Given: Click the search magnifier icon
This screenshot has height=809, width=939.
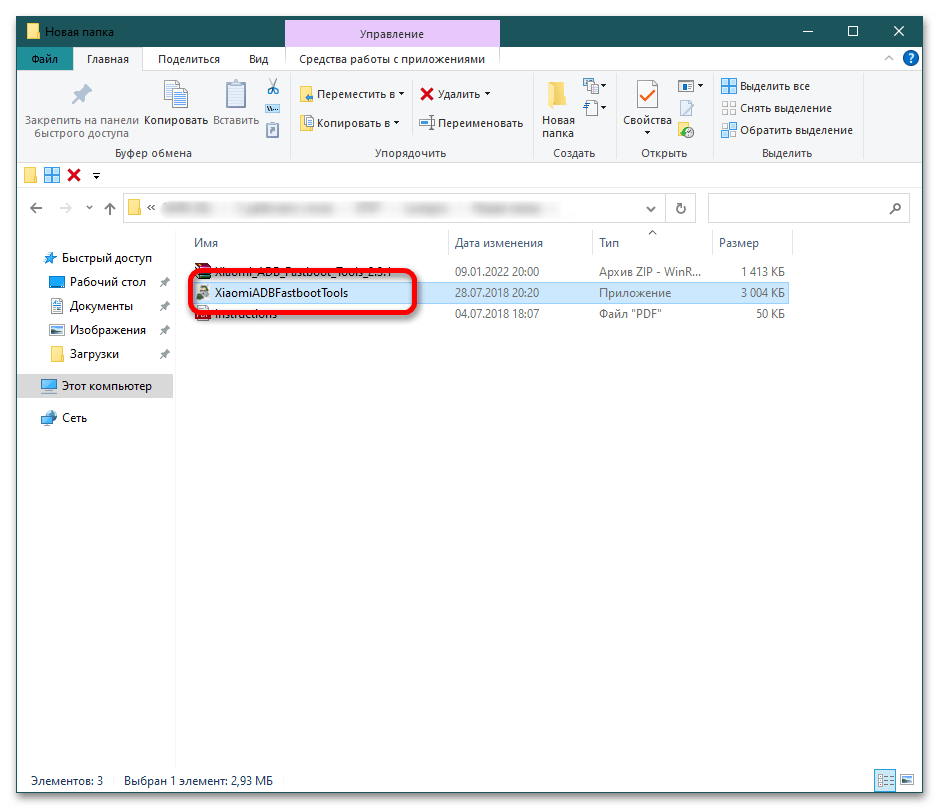Looking at the screenshot, I should pyautogui.click(x=895, y=208).
